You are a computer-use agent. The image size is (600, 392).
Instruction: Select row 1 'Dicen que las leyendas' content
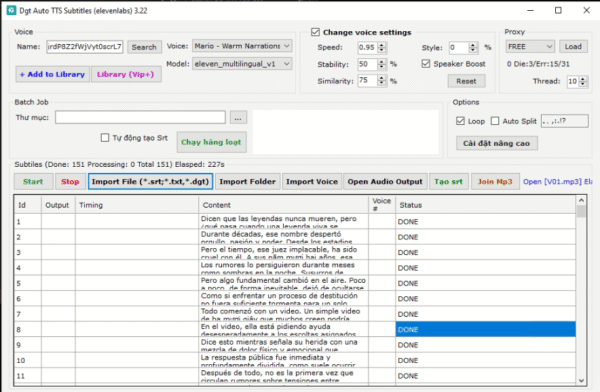pos(284,222)
